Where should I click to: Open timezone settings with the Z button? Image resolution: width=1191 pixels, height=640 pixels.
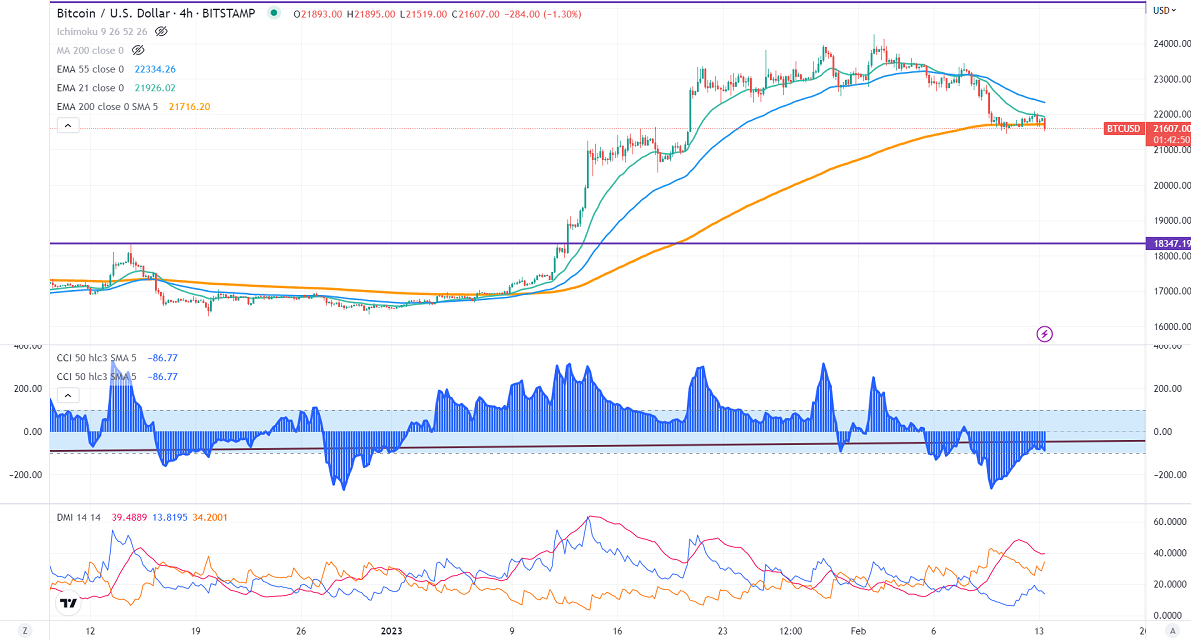coord(27,632)
